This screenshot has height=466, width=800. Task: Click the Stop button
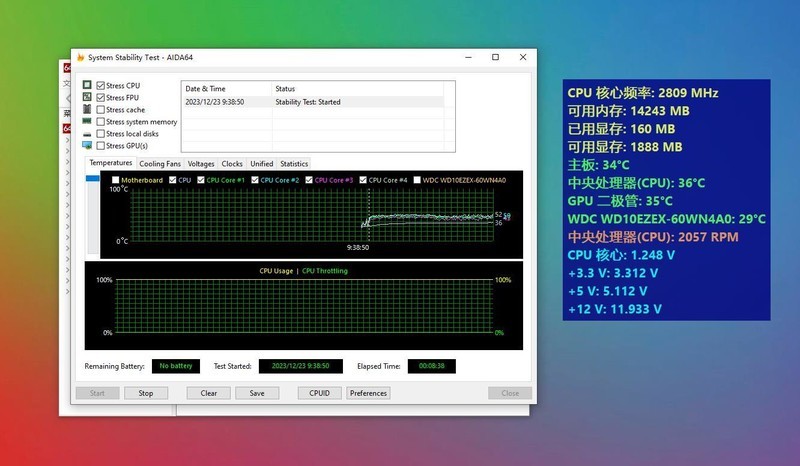pos(146,393)
